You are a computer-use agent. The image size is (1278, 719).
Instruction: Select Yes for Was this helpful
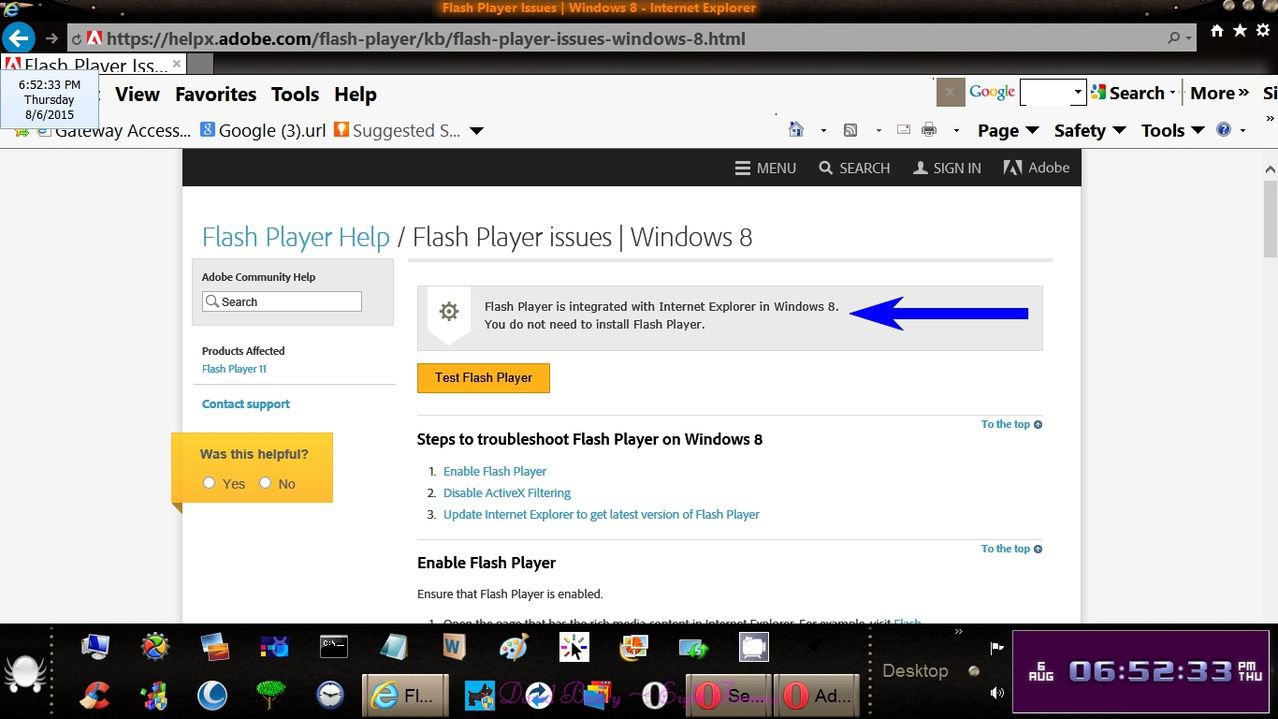click(209, 483)
